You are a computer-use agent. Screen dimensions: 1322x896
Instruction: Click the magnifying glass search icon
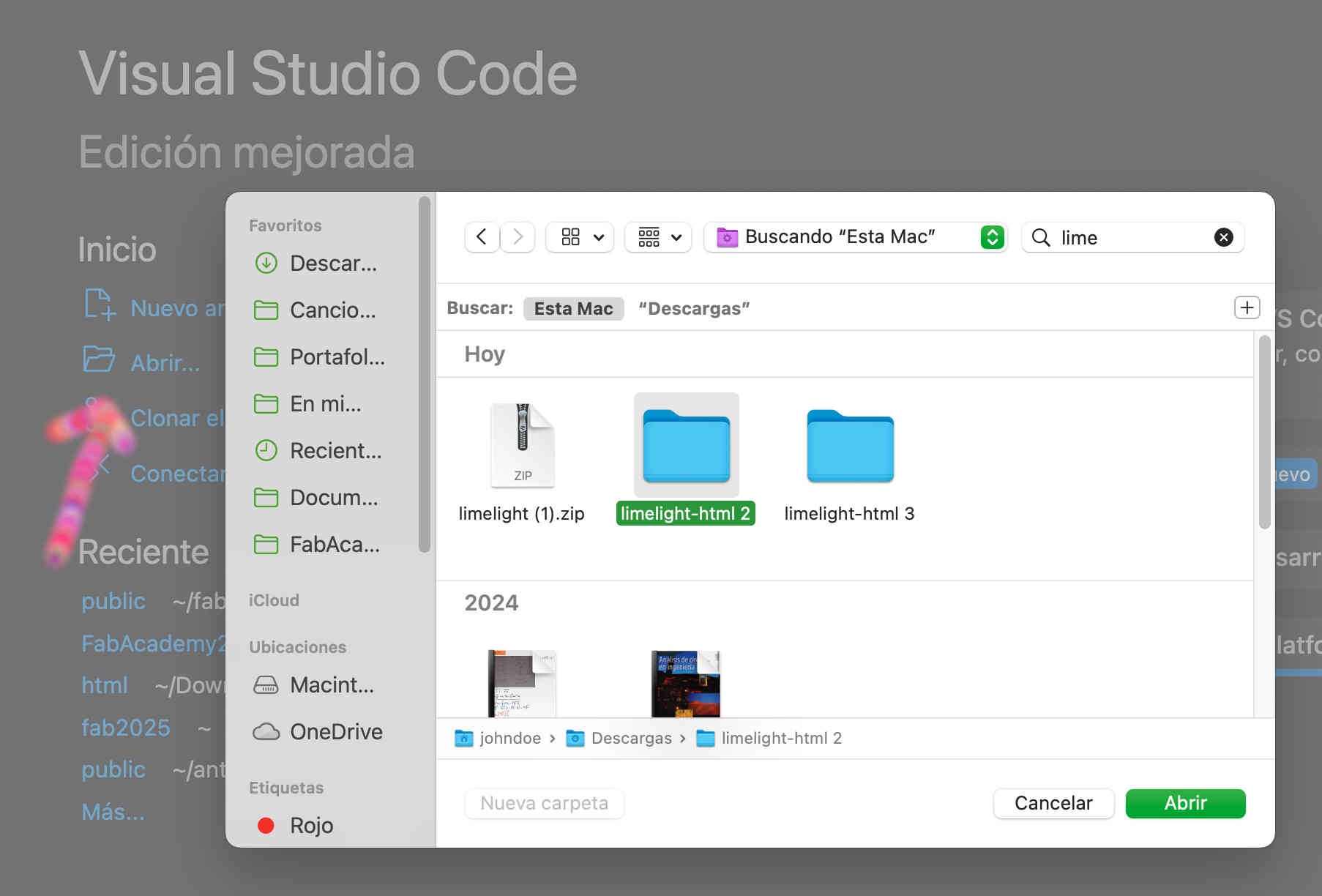tap(1041, 237)
